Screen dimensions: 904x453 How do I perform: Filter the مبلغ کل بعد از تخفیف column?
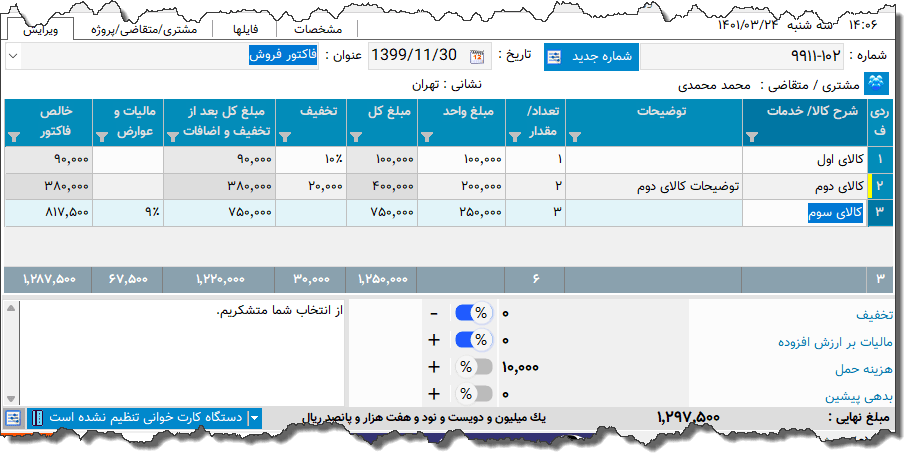173,137
